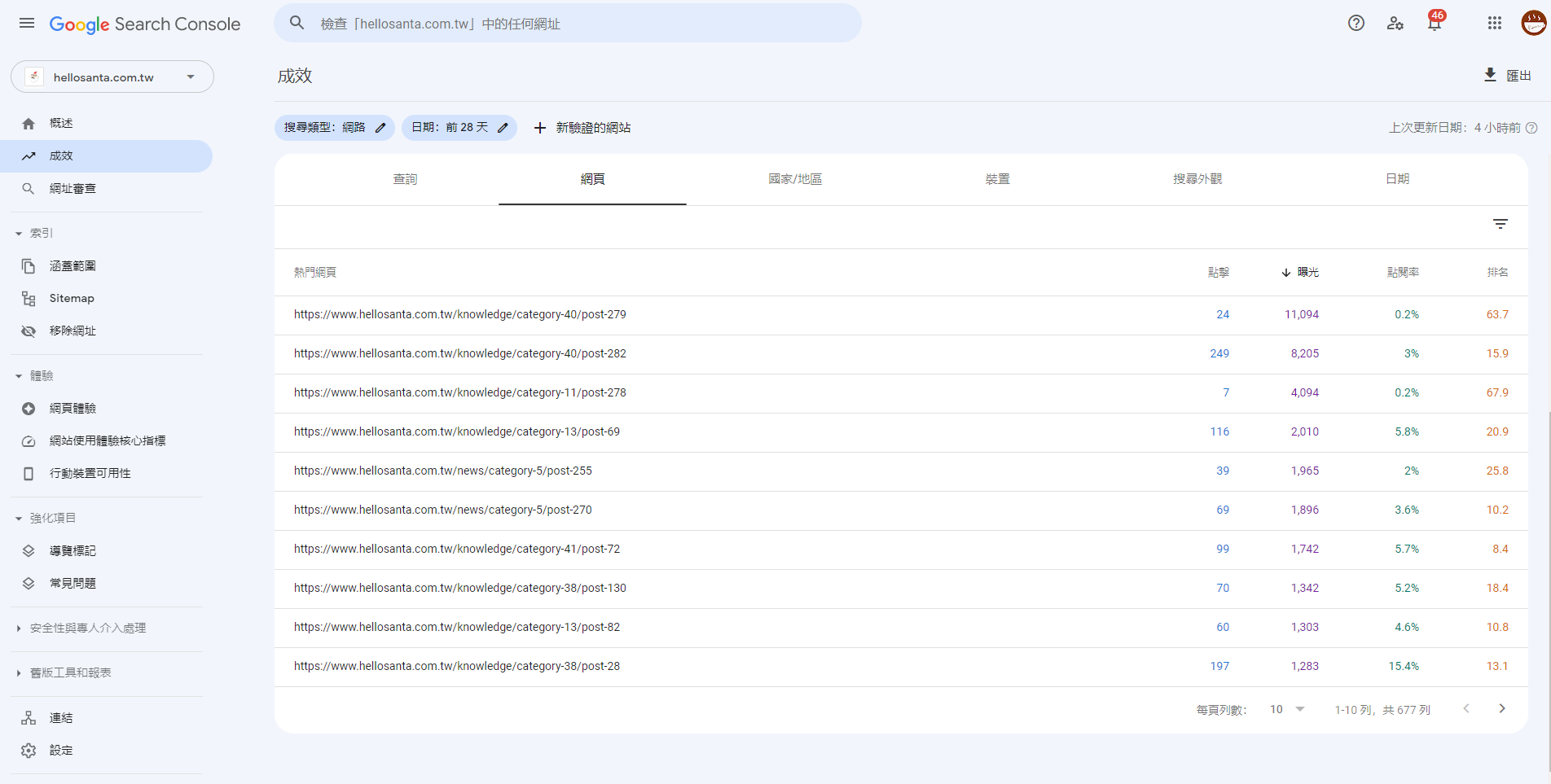Image resolution: width=1551 pixels, height=784 pixels.
Task: Switch to the 國家/地區 tab
Action: coord(795,179)
